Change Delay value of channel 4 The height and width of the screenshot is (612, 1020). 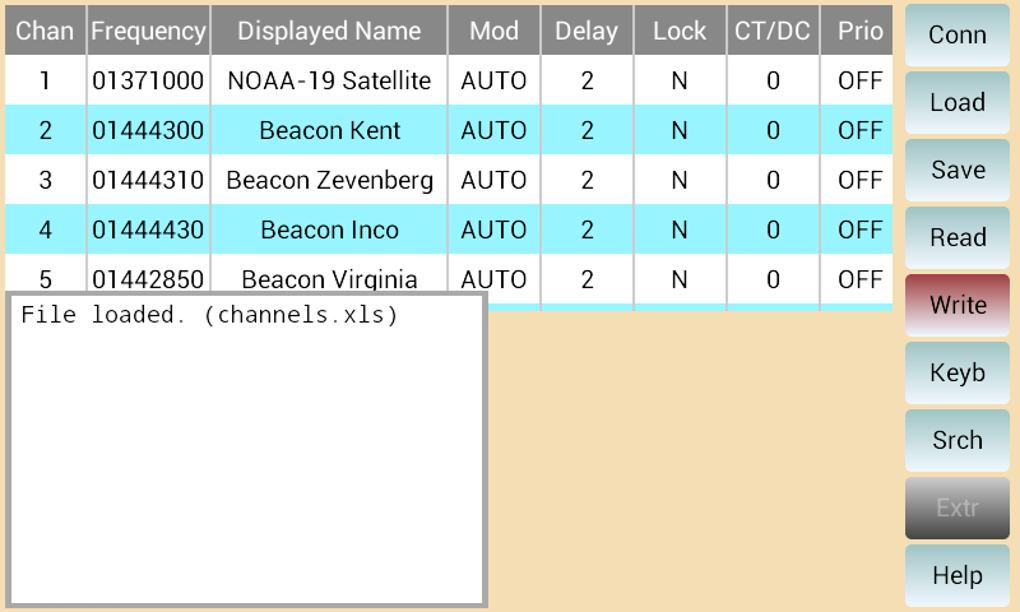pyautogui.click(x=587, y=230)
